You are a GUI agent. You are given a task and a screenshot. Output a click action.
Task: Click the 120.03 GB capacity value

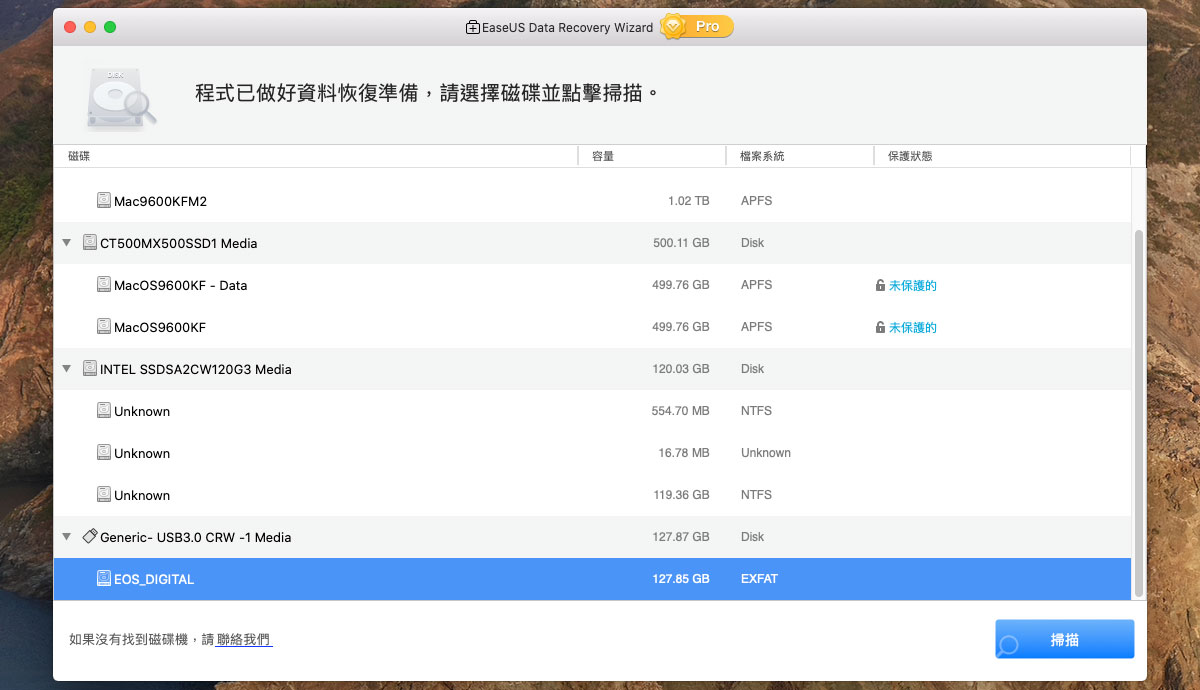pos(681,369)
